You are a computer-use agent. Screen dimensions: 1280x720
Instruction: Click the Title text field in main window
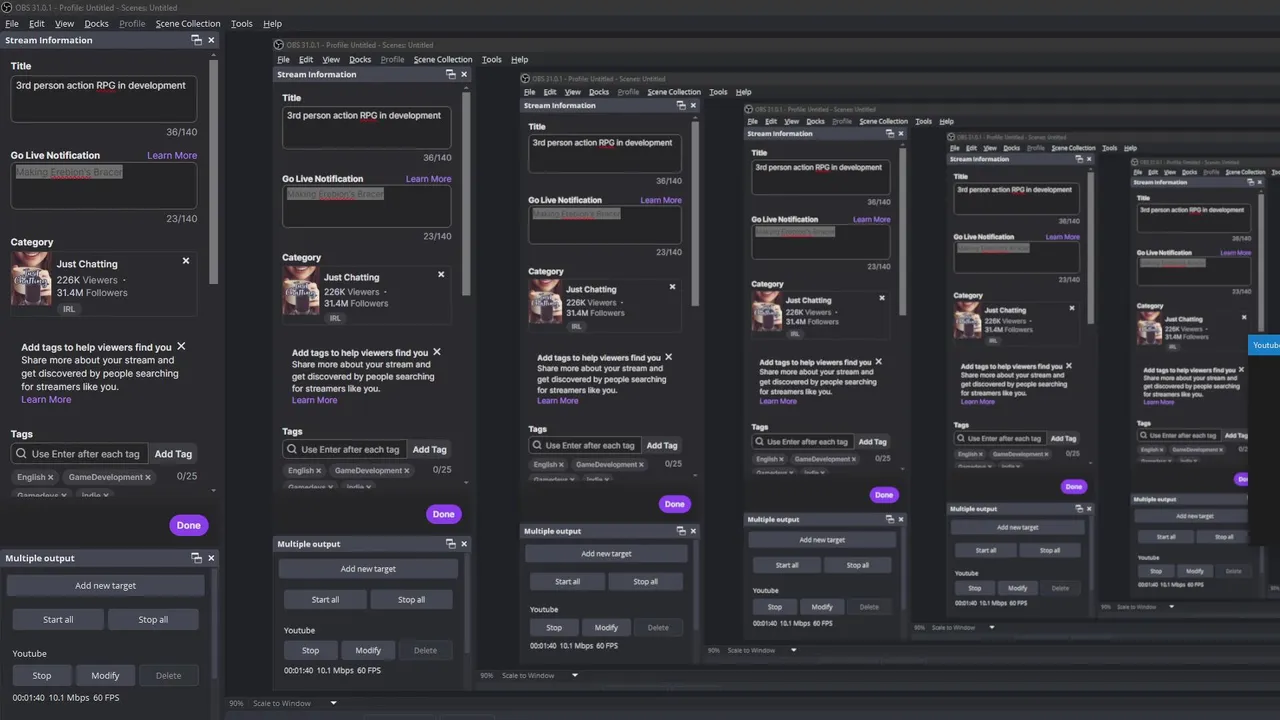tap(104, 99)
